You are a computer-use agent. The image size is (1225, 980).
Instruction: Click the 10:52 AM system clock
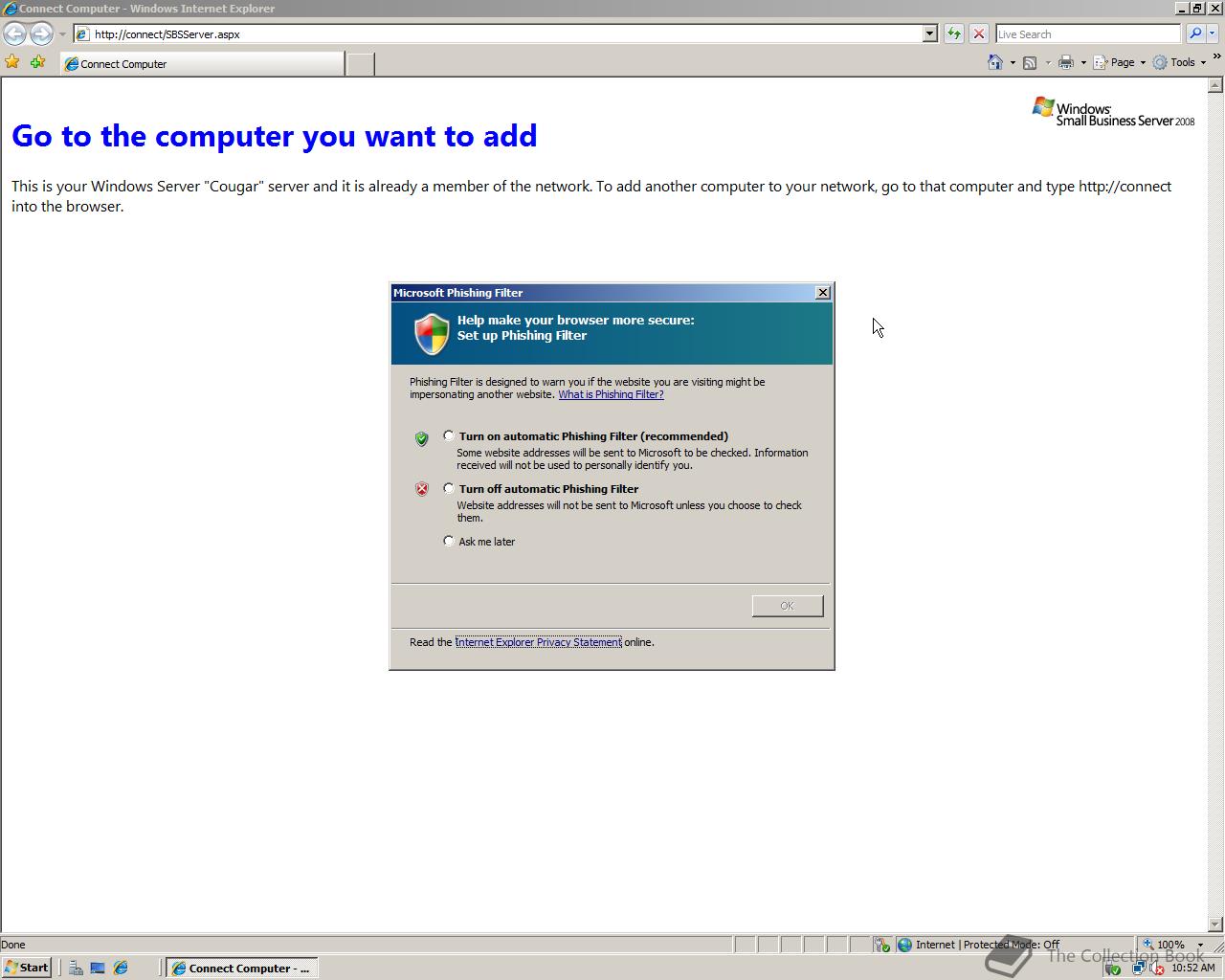(1192, 968)
